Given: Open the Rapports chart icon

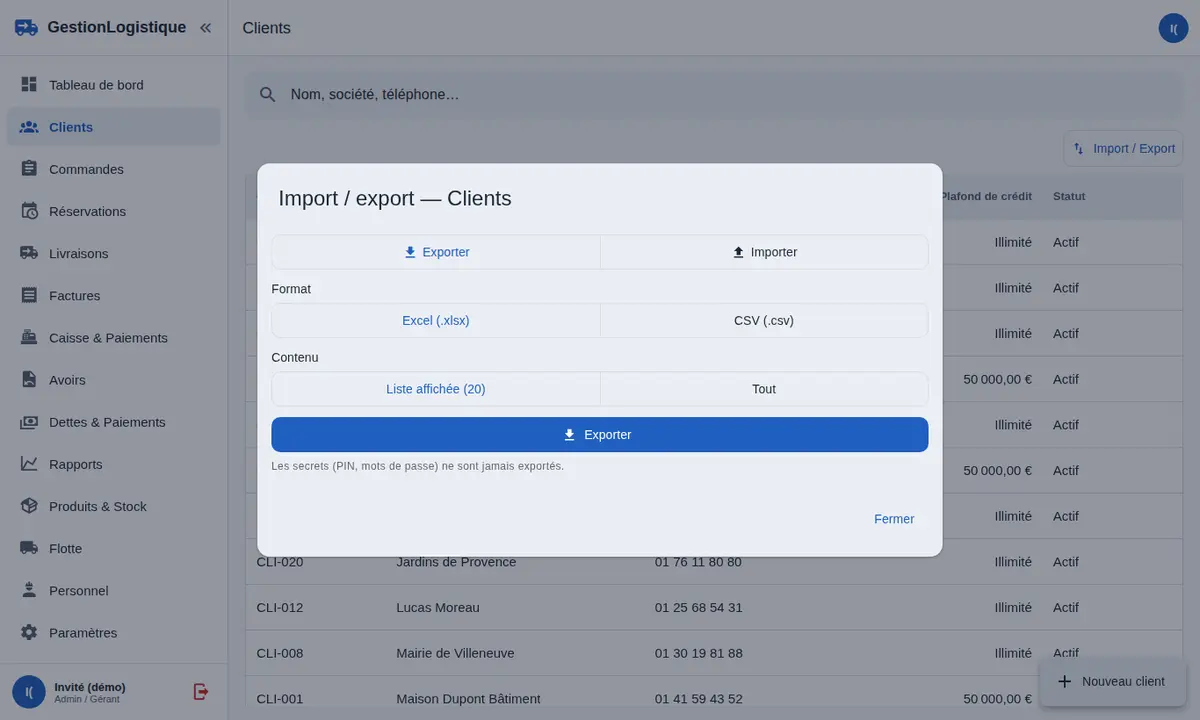Looking at the screenshot, I should click(29, 464).
